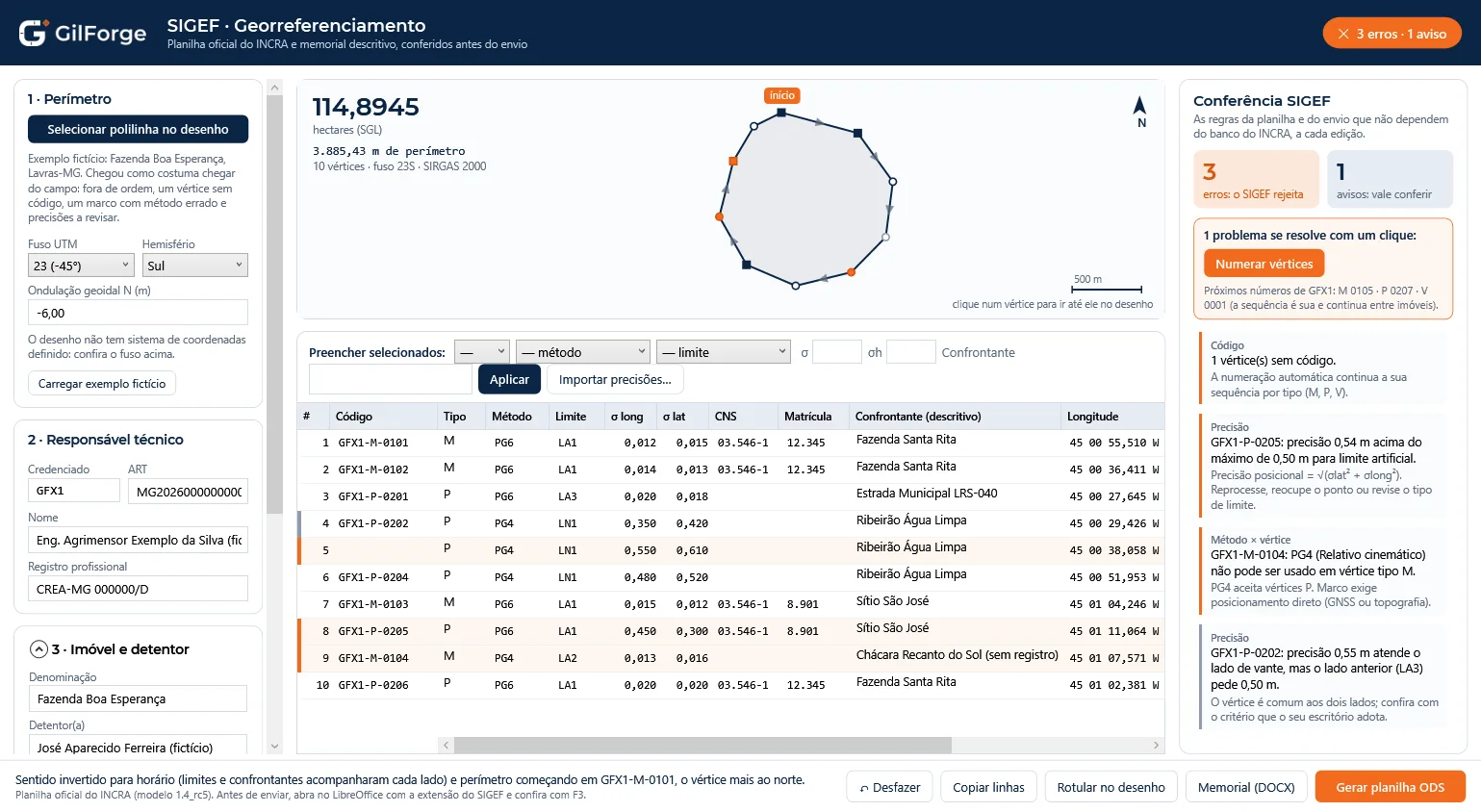The image size is (1481, 812).
Task: Click the 'Copiar linhas' button
Action: coord(988,787)
